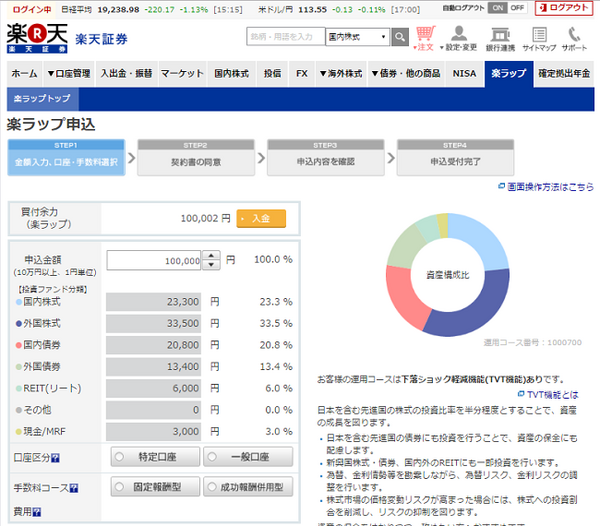600x526 pixels.
Task: Open 確定拠出年金 tab
Action: tap(564, 74)
